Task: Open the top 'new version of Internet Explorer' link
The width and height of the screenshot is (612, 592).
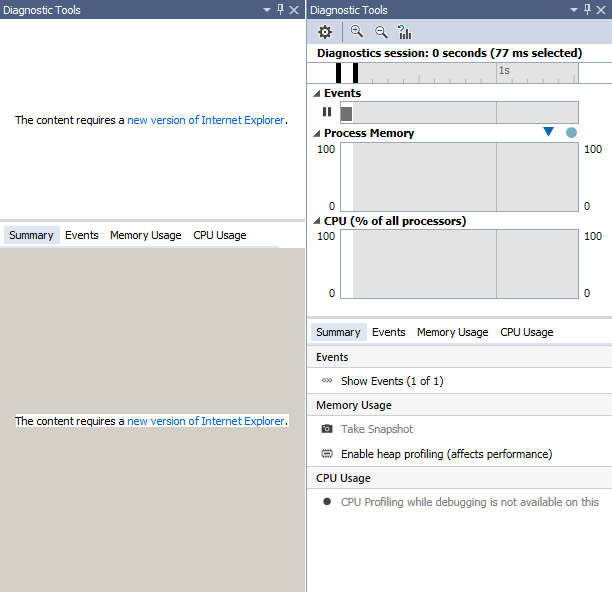Action: point(206,120)
